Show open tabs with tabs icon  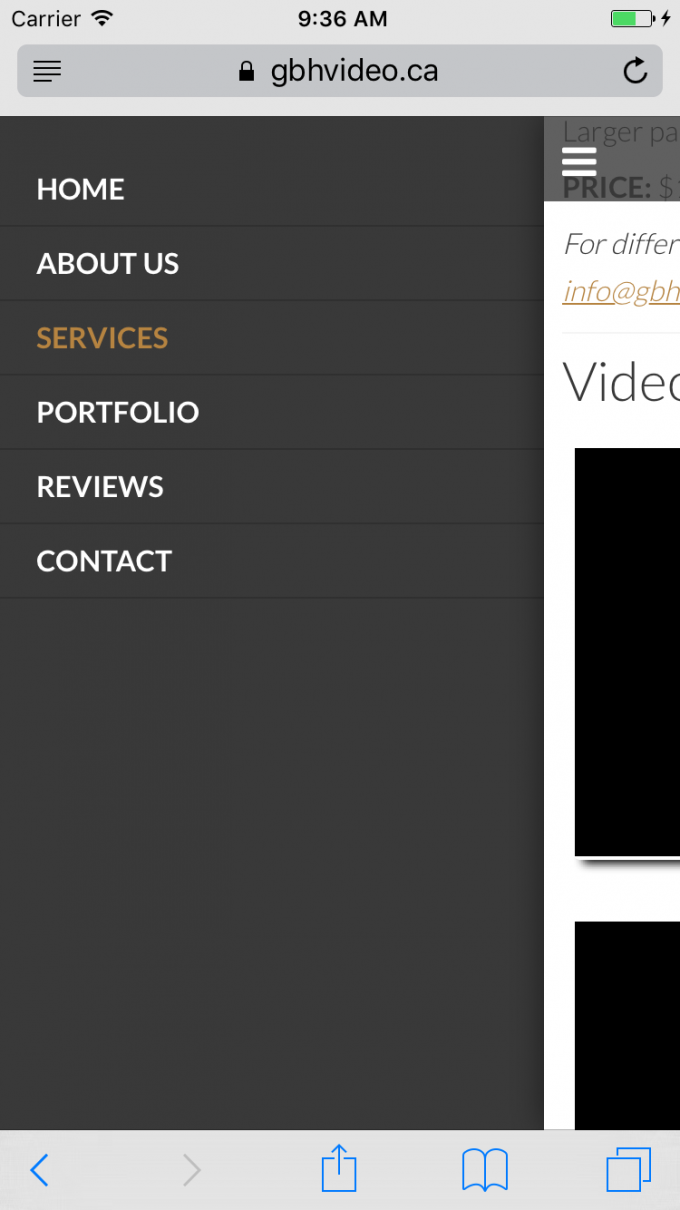tap(629, 1169)
